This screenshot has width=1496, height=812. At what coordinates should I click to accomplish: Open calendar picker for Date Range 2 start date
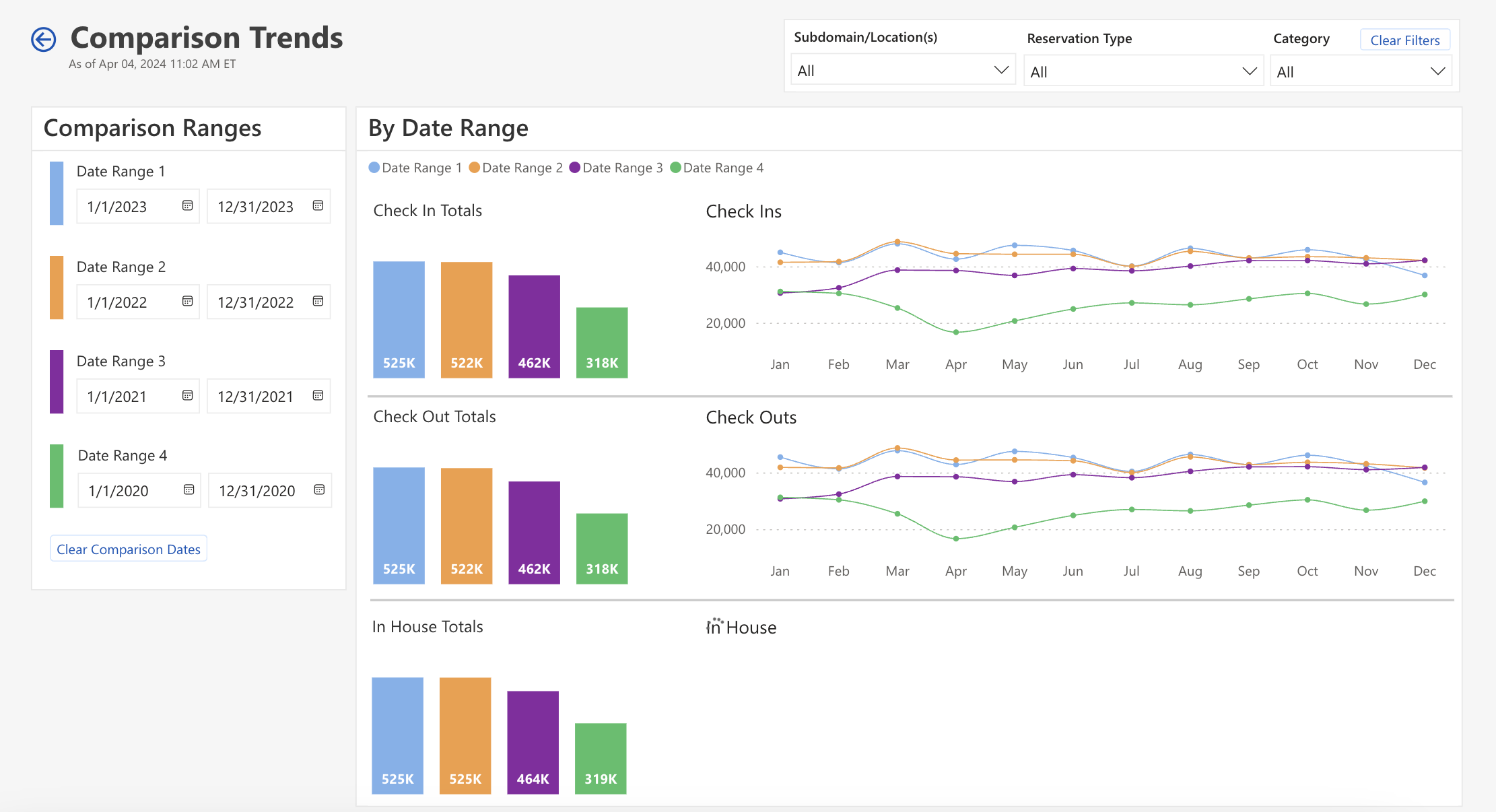pyautogui.click(x=186, y=302)
